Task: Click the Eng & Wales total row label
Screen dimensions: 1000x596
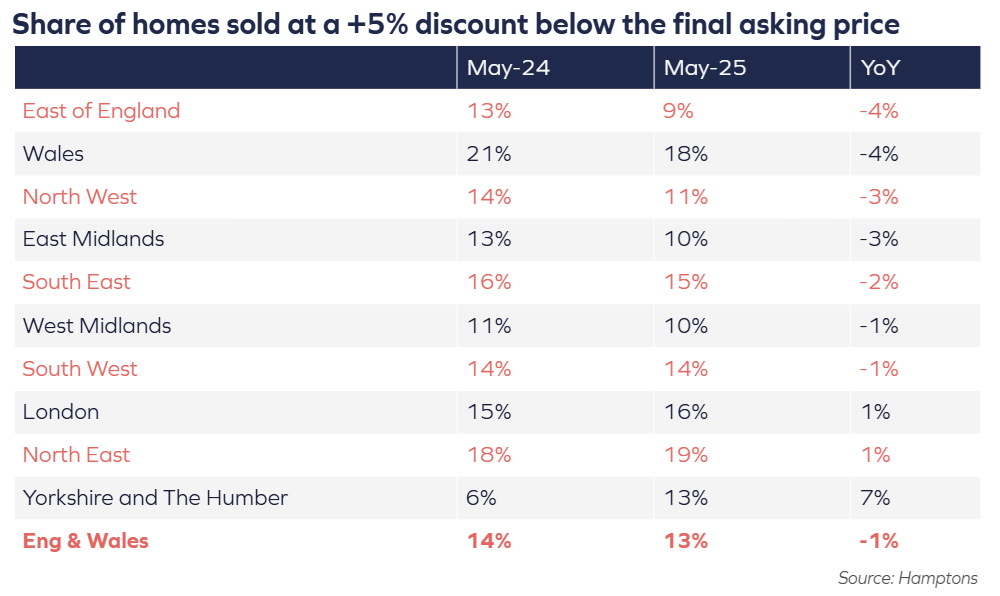Action: click(x=85, y=541)
